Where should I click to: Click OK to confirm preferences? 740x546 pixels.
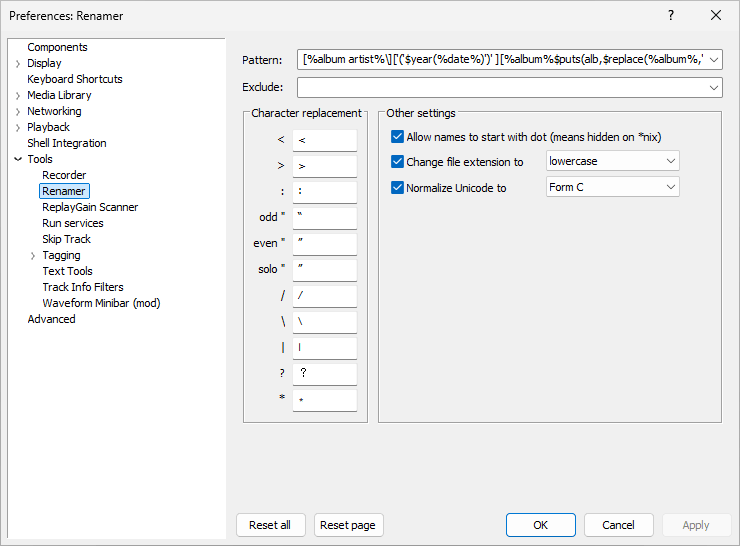click(x=540, y=525)
